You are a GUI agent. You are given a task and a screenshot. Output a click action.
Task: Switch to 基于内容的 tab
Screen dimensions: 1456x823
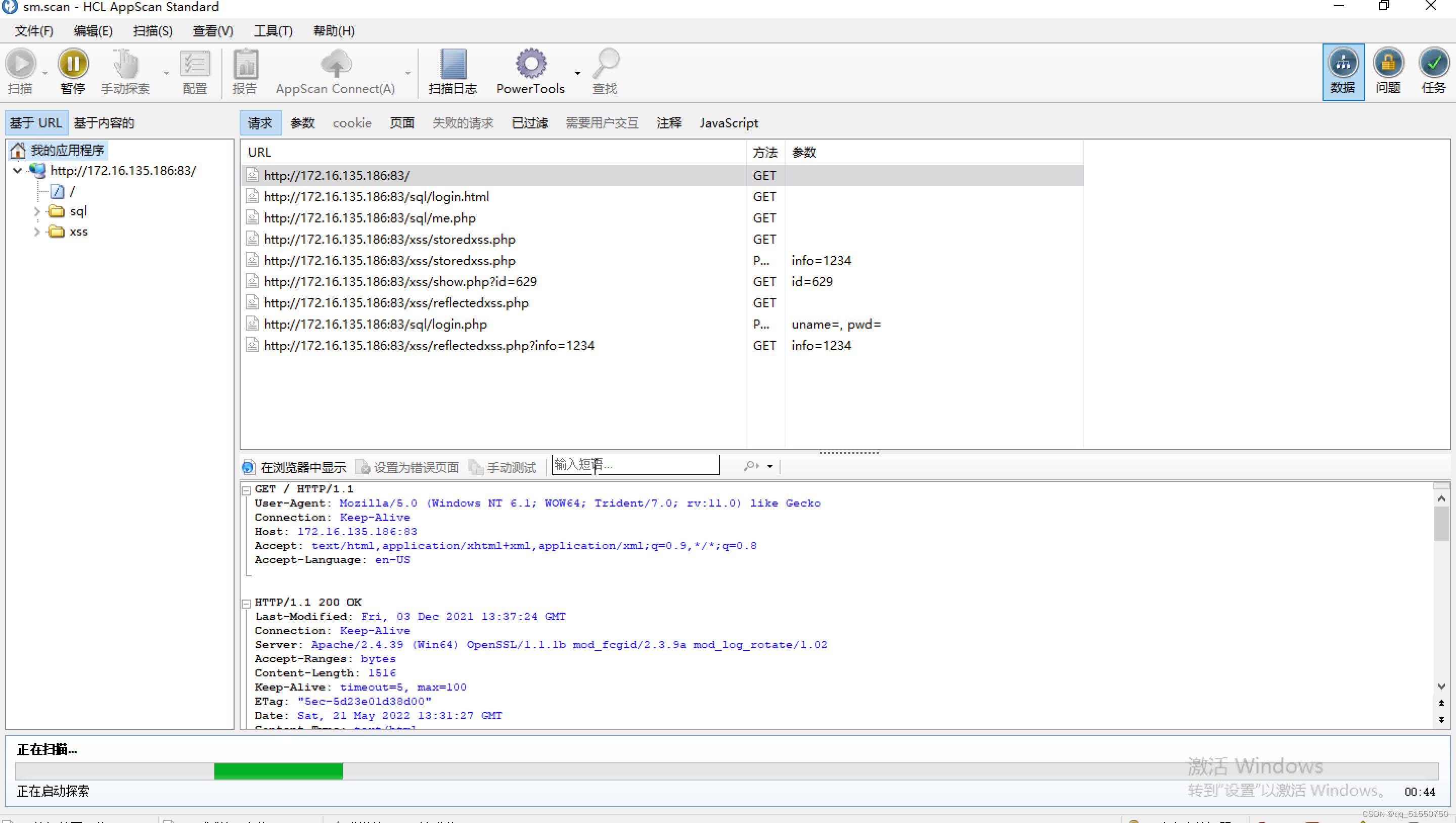104,123
